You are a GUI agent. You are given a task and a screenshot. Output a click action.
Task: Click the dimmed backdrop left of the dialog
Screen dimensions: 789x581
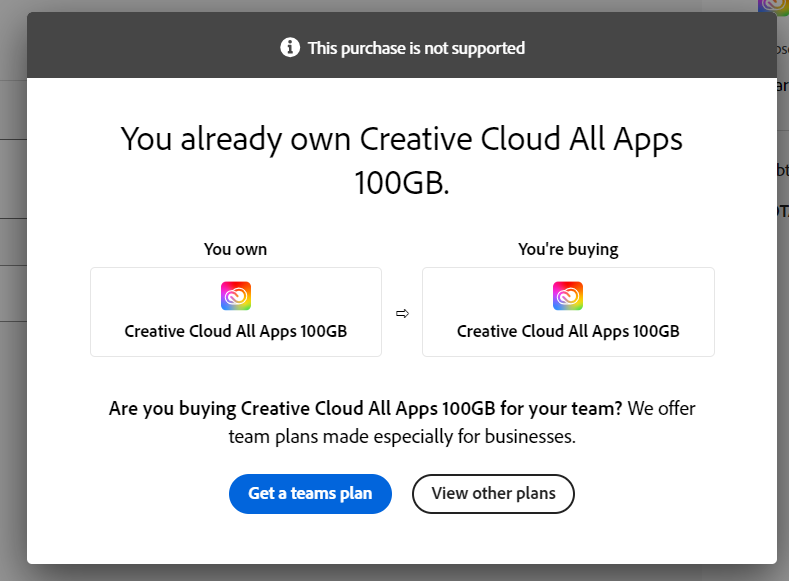pos(12,400)
